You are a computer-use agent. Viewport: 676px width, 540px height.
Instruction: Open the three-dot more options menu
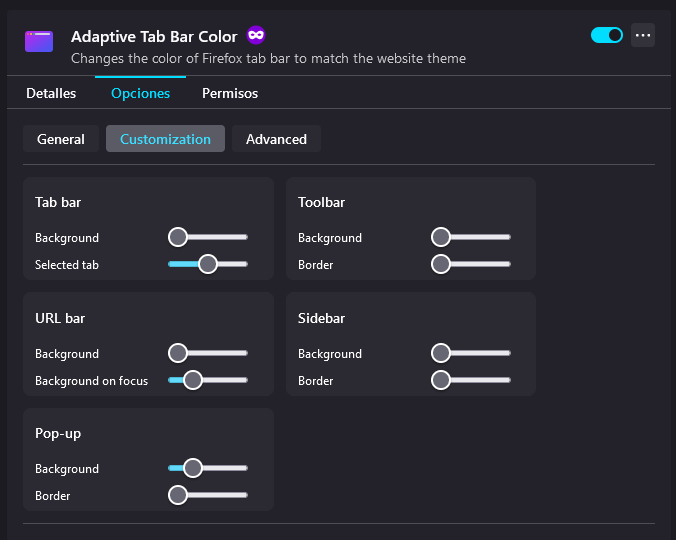coord(643,35)
